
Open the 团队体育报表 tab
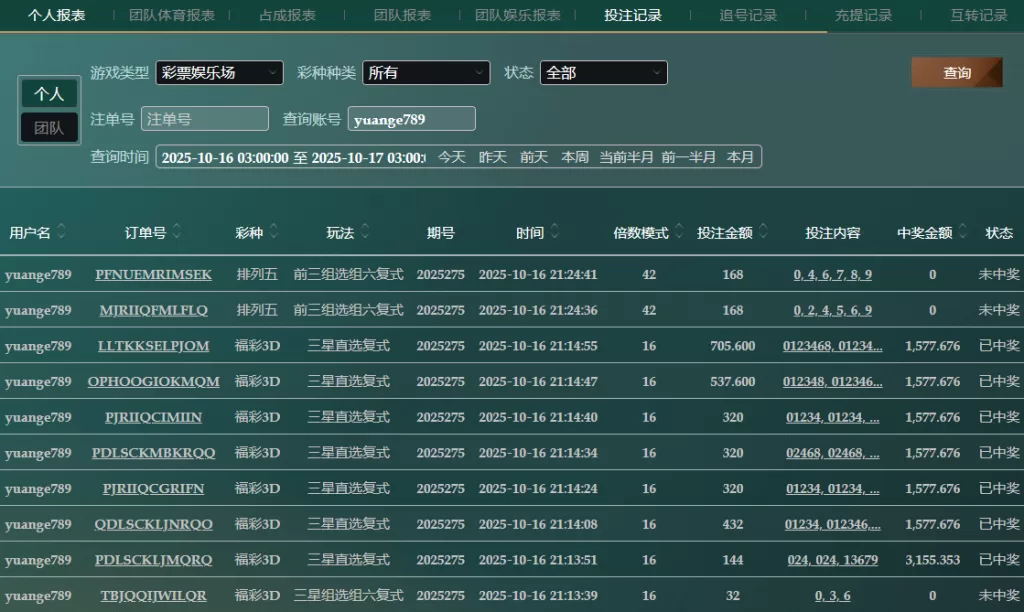coord(172,15)
